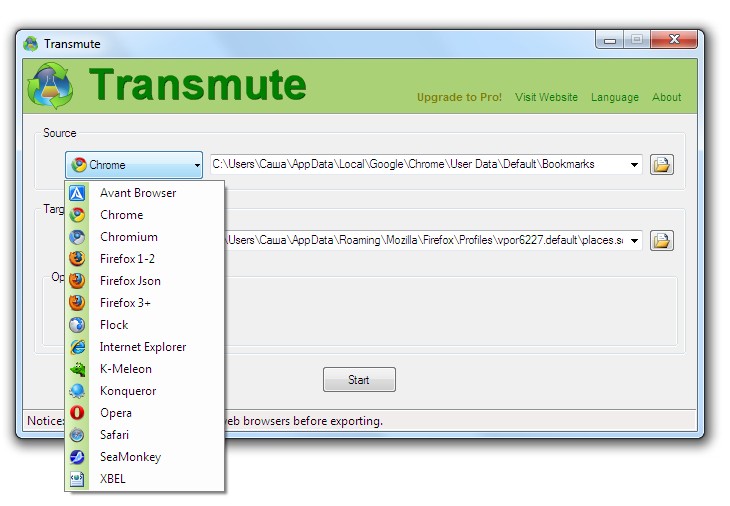Image resolution: width=730 pixels, height=506 pixels.
Task: Select Safari from the list
Action: 144,435
